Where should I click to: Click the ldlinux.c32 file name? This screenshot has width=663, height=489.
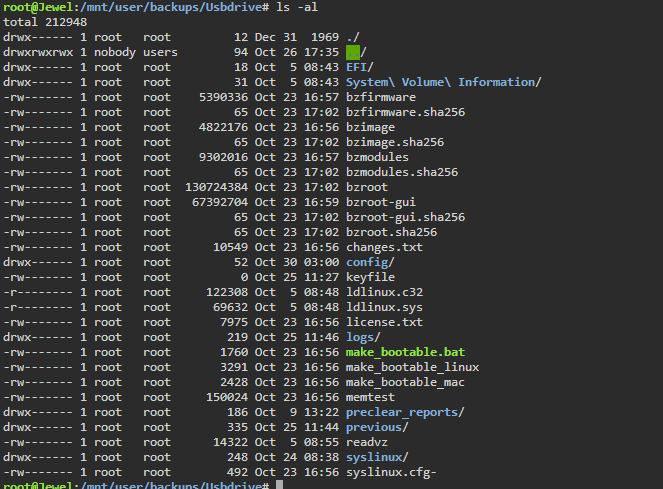point(384,292)
